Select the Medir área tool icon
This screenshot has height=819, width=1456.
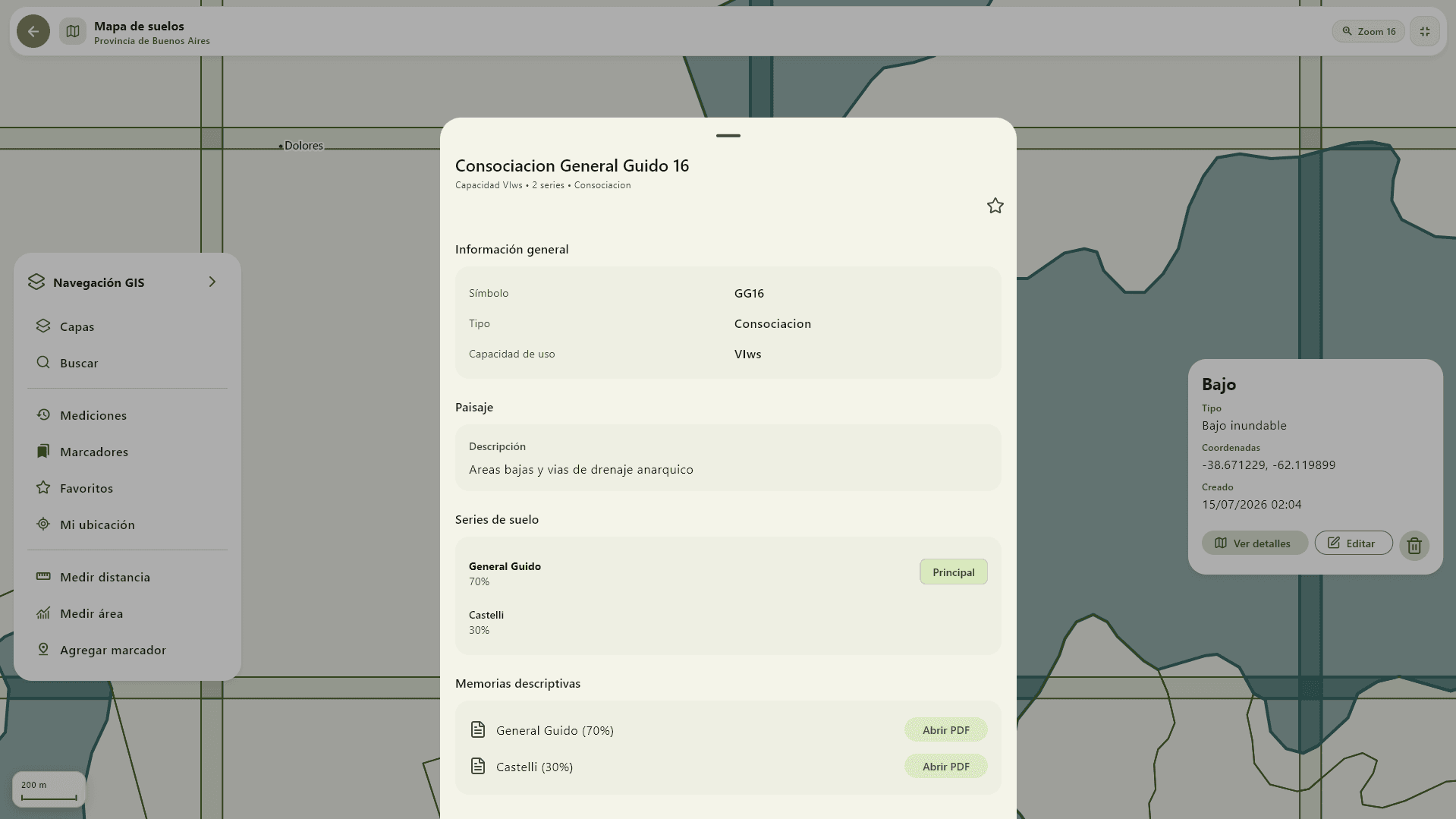pyautogui.click(x=43, y=613)
